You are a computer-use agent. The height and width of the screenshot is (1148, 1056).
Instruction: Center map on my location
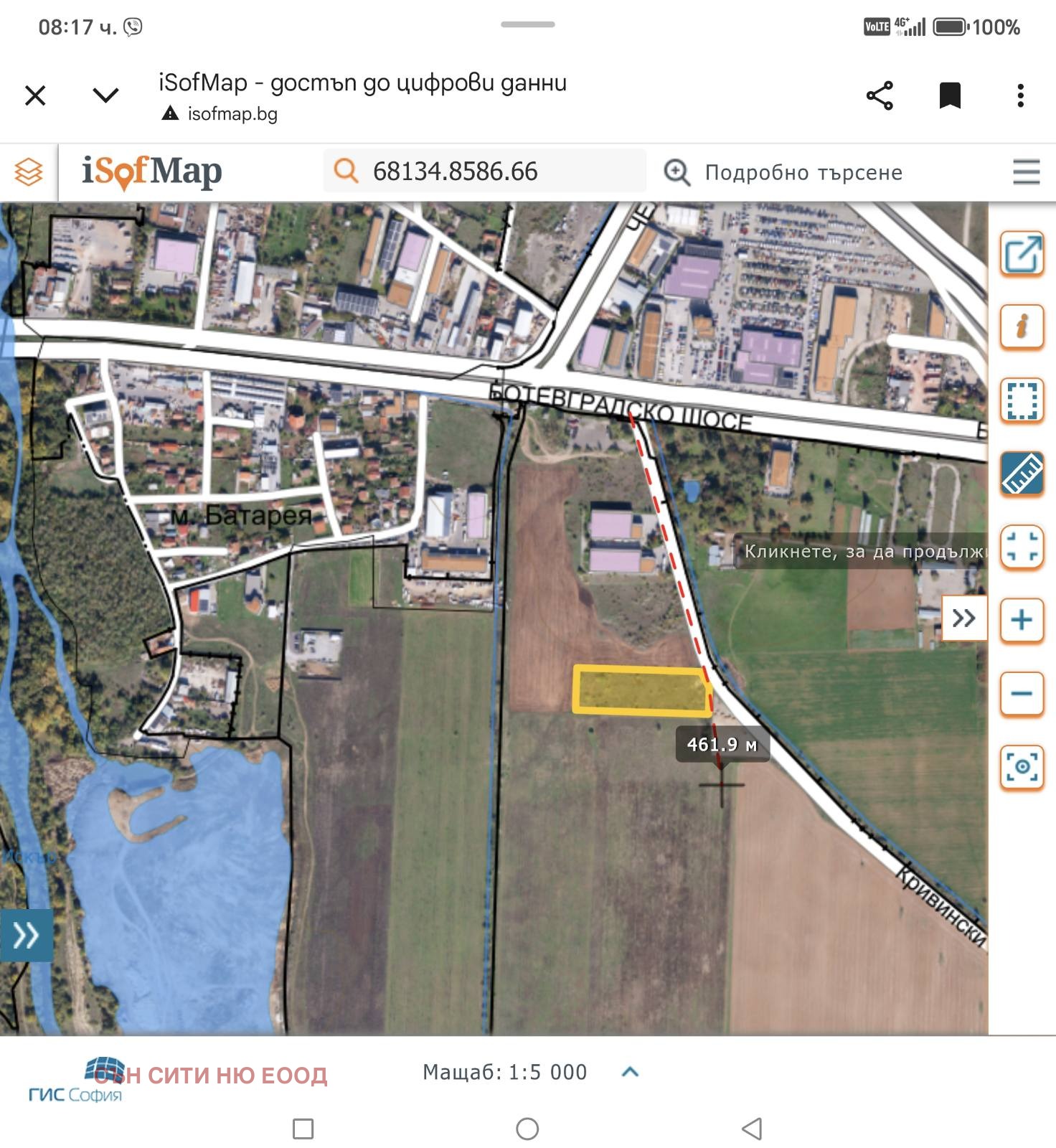(x=1022, y=767)
